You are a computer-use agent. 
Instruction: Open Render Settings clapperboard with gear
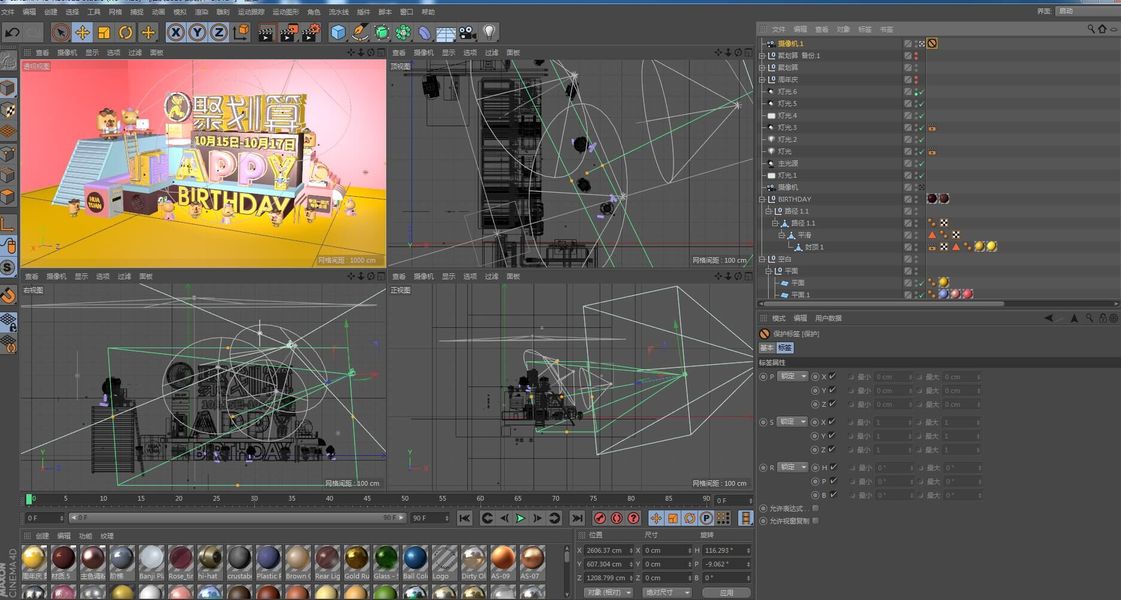311,32
